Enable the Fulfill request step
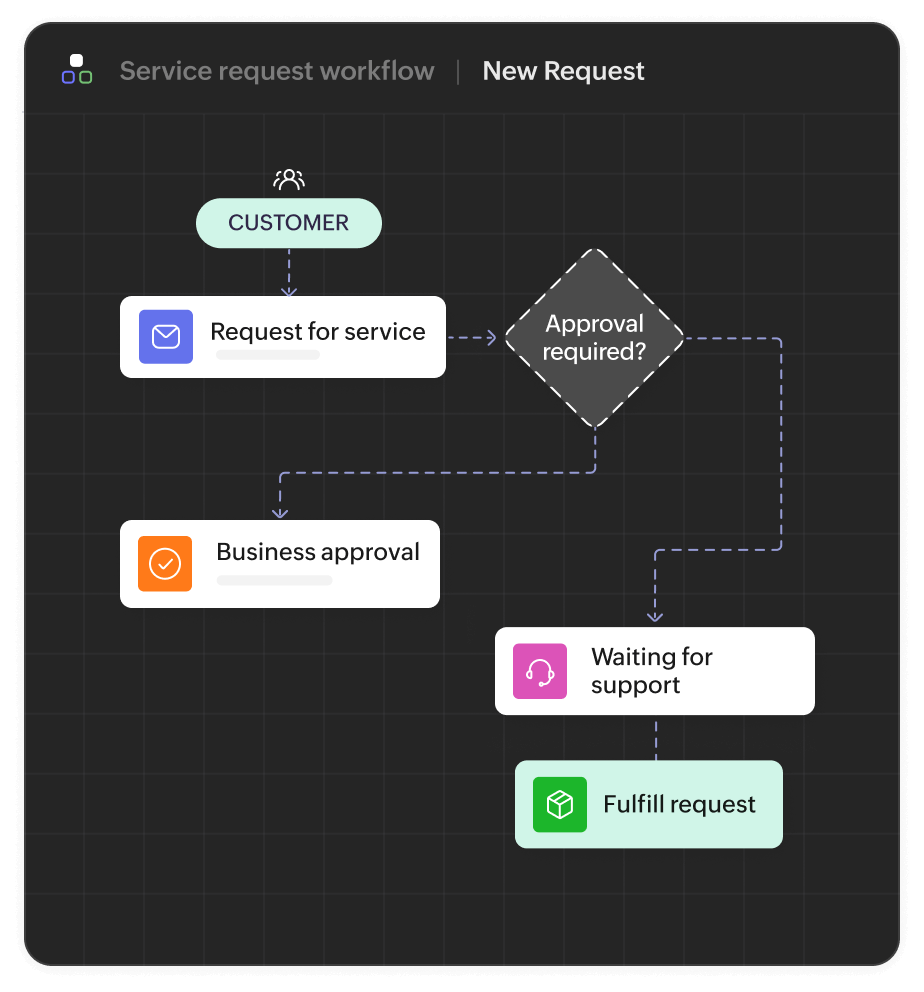 click(x=648, y=804)
